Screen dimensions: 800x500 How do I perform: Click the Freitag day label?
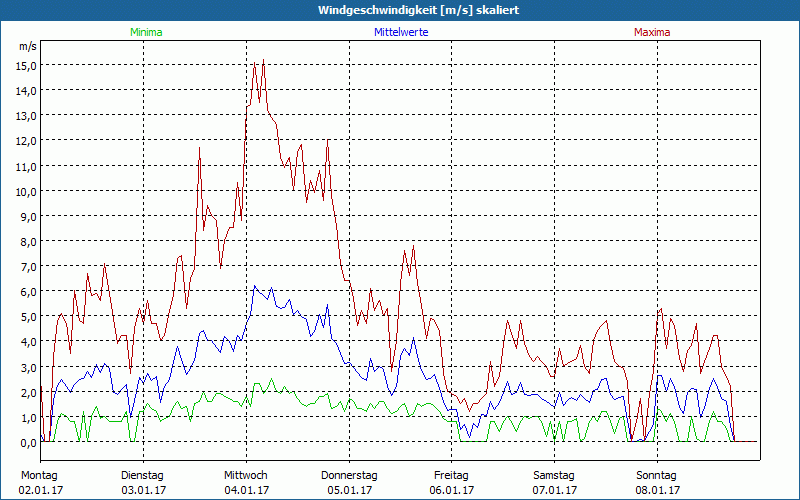click(x=451, y=475)
